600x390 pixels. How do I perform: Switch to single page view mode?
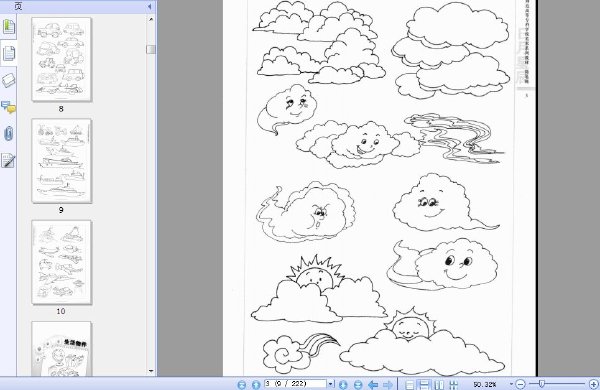(x=409, y=385)
